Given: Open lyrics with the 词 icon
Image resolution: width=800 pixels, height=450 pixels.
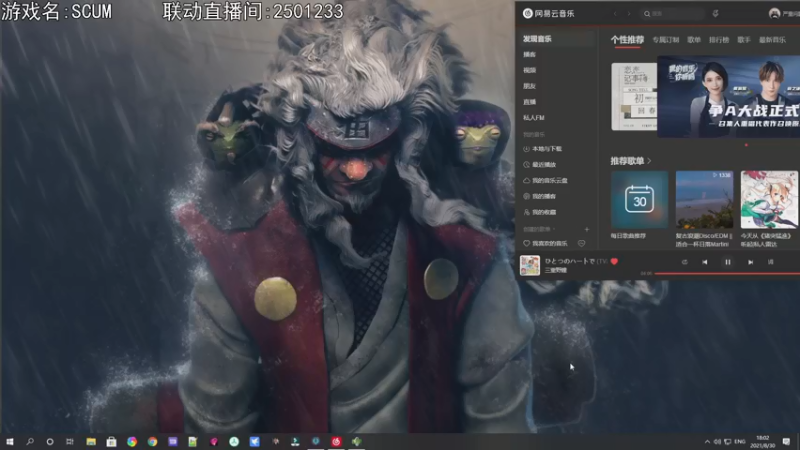Looking at the screenshot, I should (x=770, y=262).
